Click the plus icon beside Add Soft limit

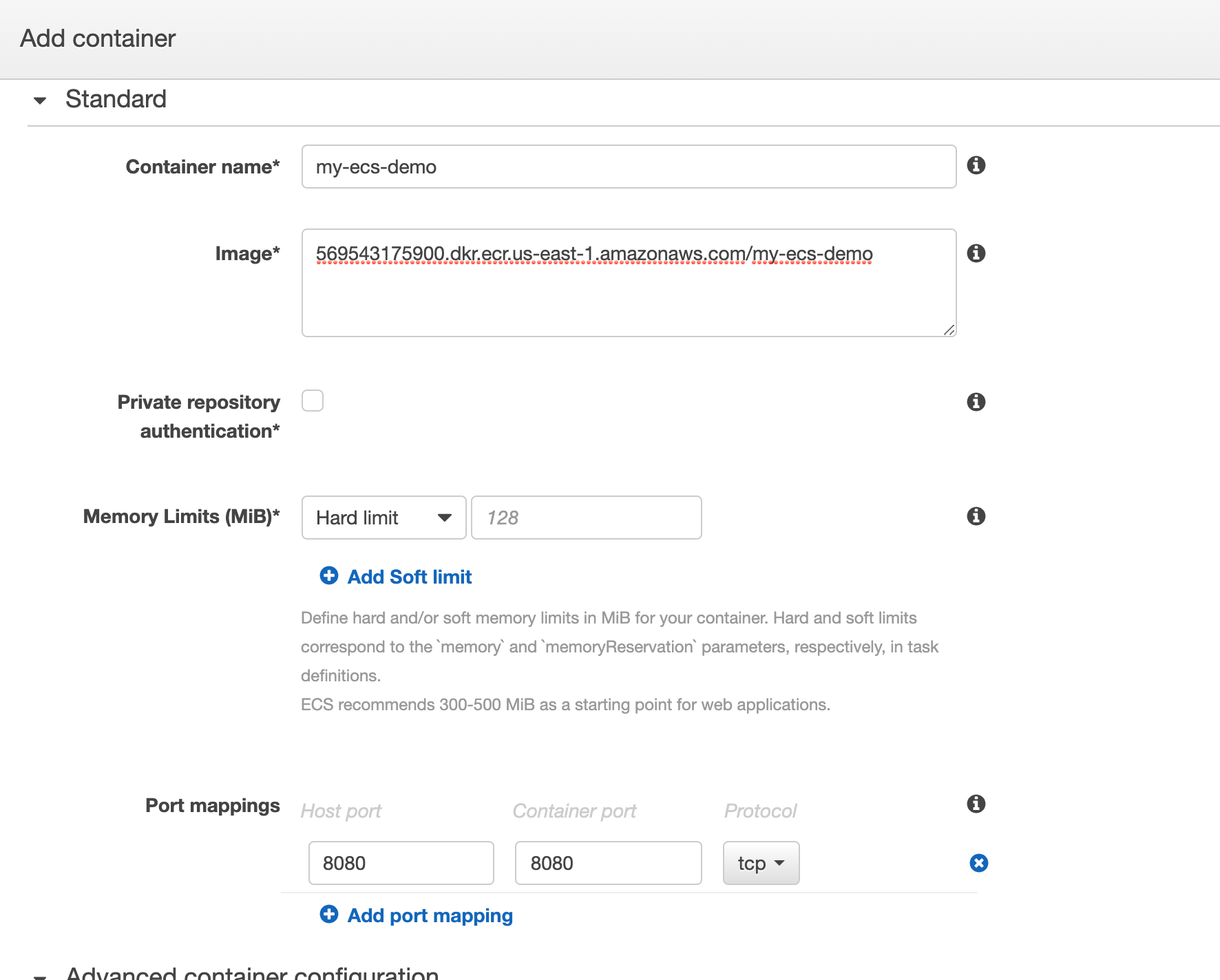point(328,576)
